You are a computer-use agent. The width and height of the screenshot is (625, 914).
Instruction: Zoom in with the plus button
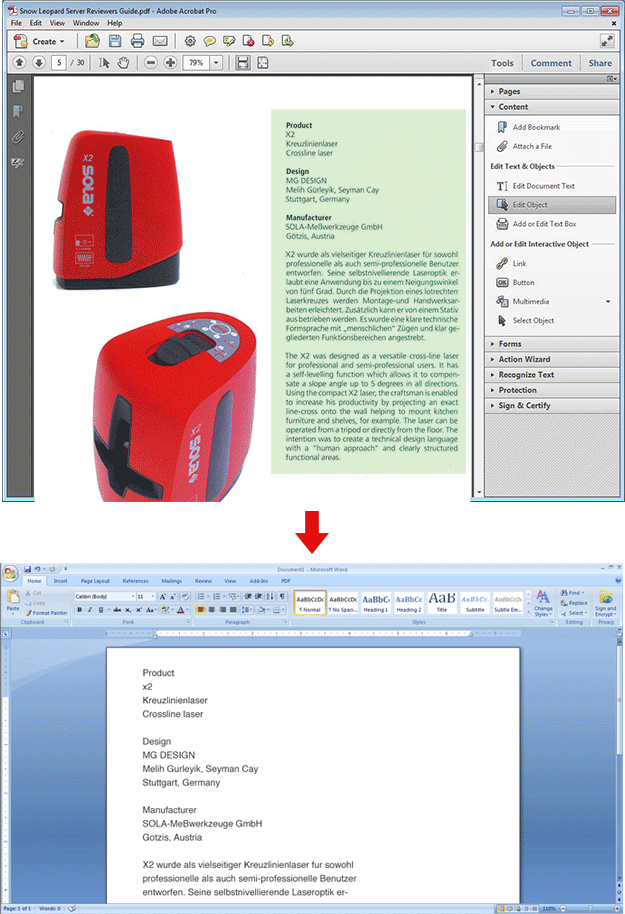point(170,62)
